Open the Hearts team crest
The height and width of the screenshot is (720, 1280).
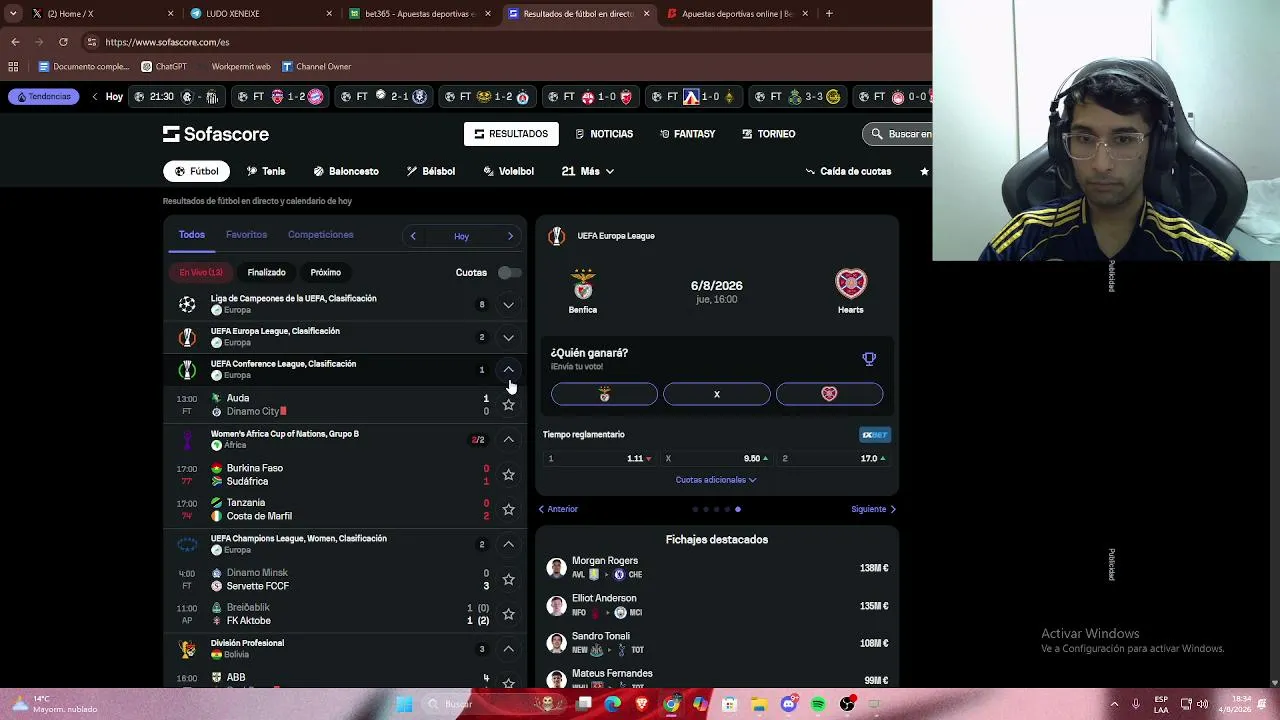pyautogui.click(x=850, y=284)
